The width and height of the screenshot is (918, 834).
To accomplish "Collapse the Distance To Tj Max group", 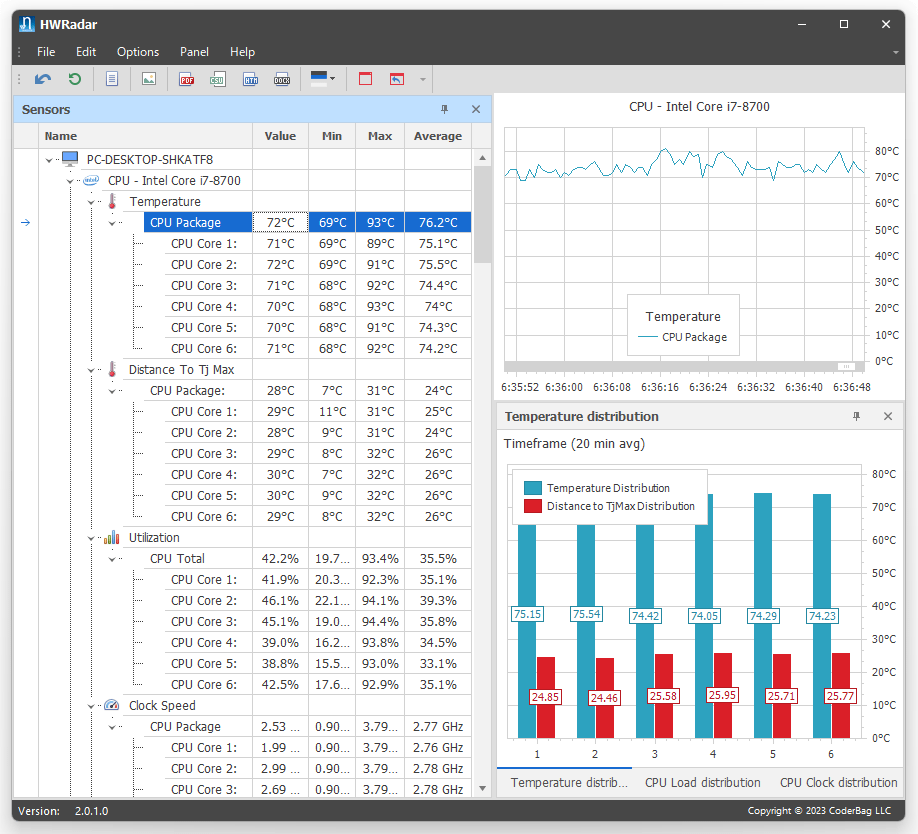I will click(x=91, y=370).
